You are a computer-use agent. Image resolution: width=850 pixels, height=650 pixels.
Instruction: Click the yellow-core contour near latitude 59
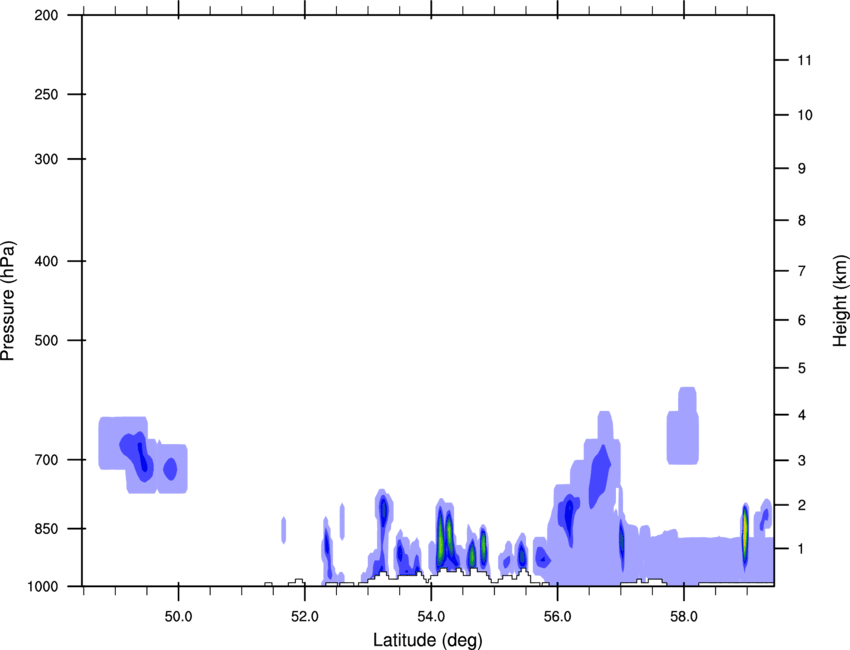(745, 534)
